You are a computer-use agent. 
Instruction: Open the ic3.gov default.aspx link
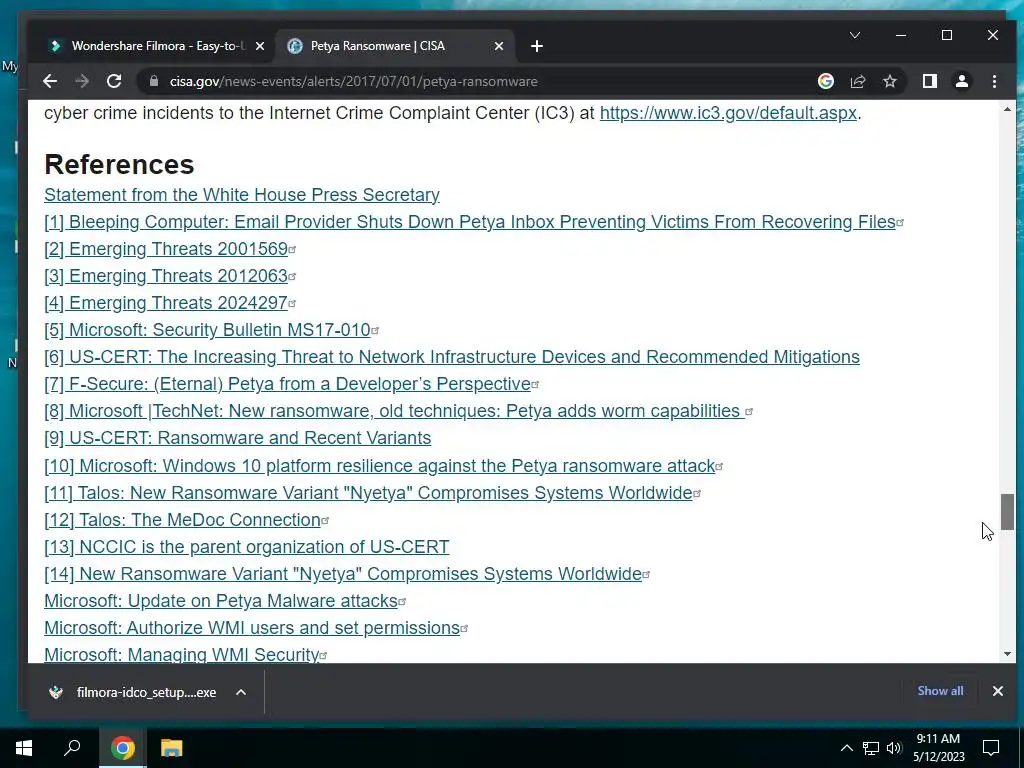728,113
